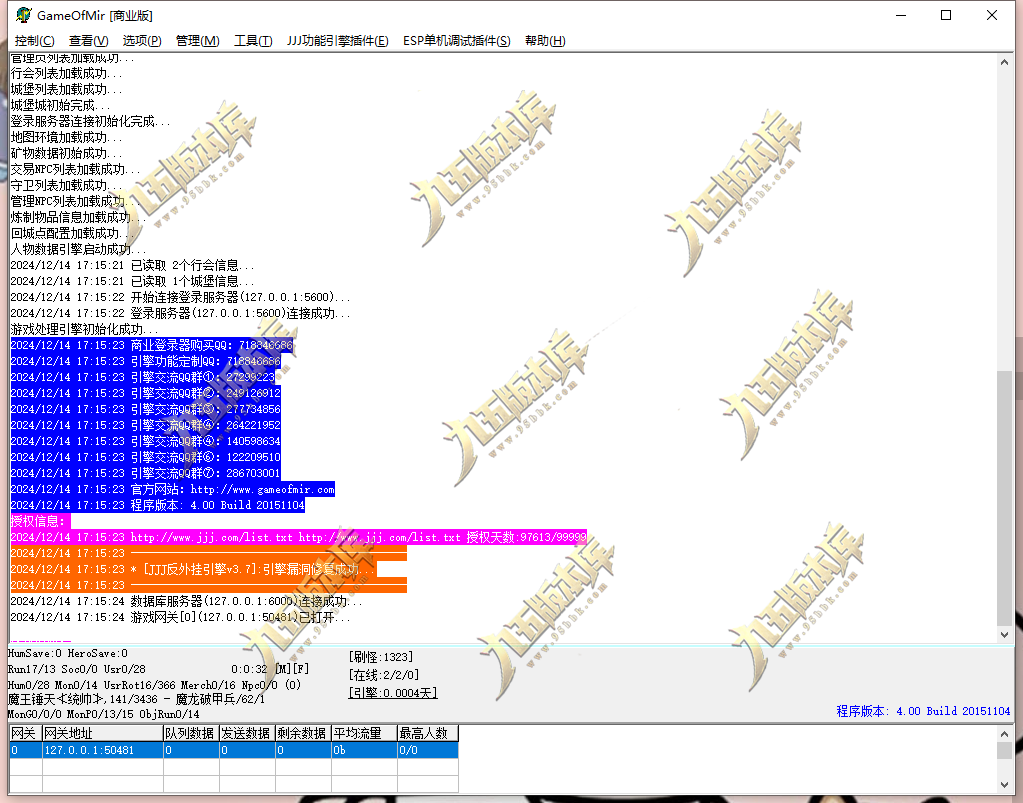This screenshot has width=1023, height=803.
Task: Click the 队列数据 column header
Action: click(191, 734)
